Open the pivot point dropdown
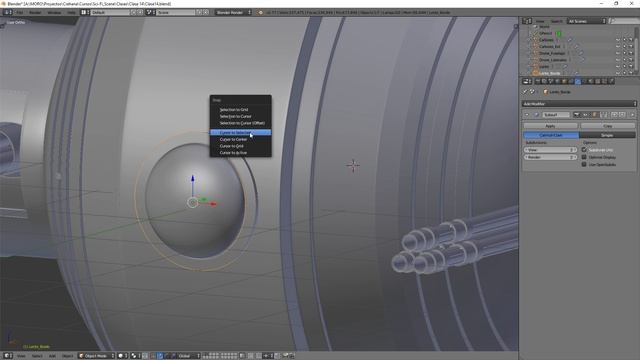 136,356
